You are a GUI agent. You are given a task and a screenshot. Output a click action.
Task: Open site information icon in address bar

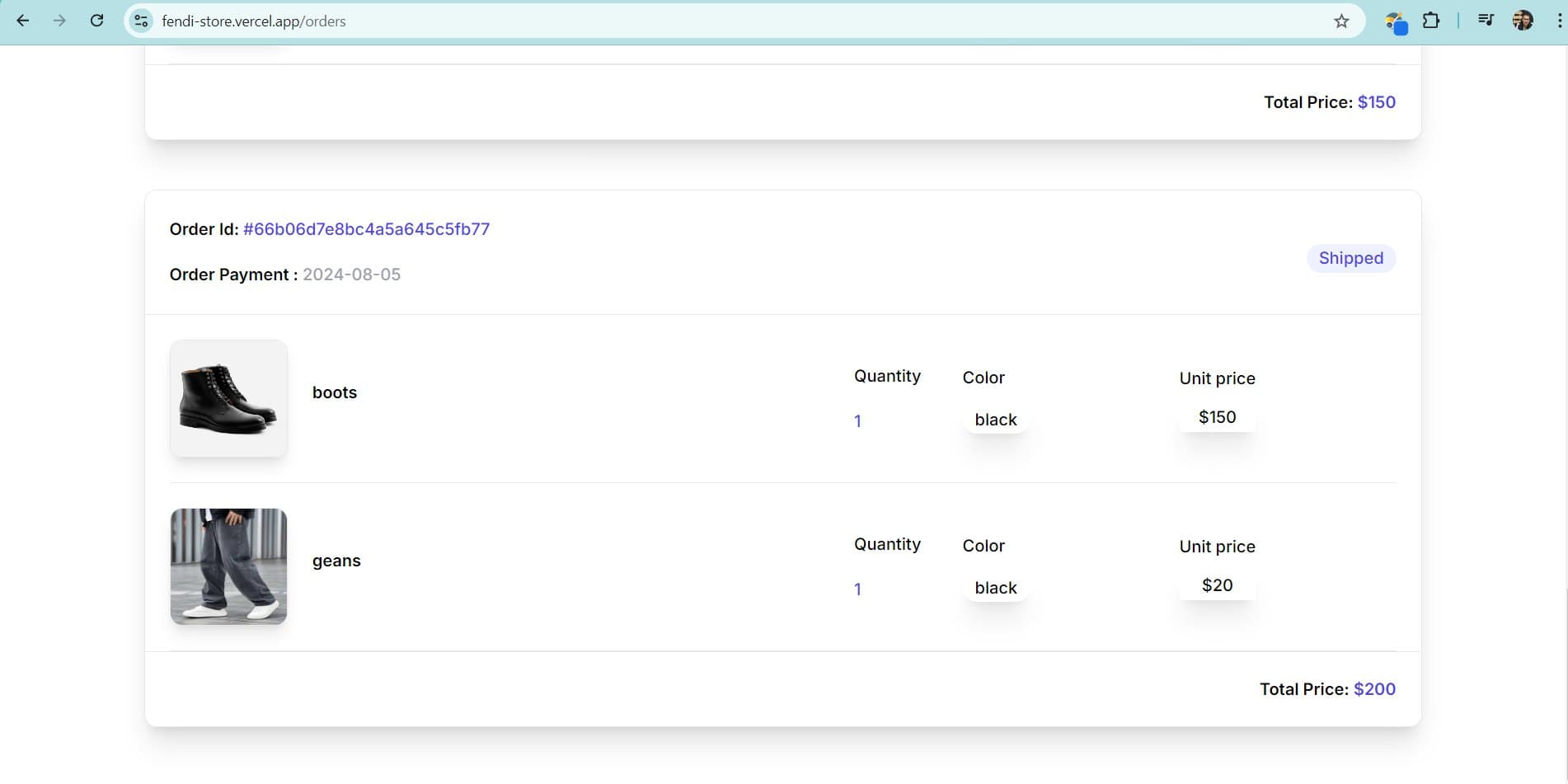[142, 21]
